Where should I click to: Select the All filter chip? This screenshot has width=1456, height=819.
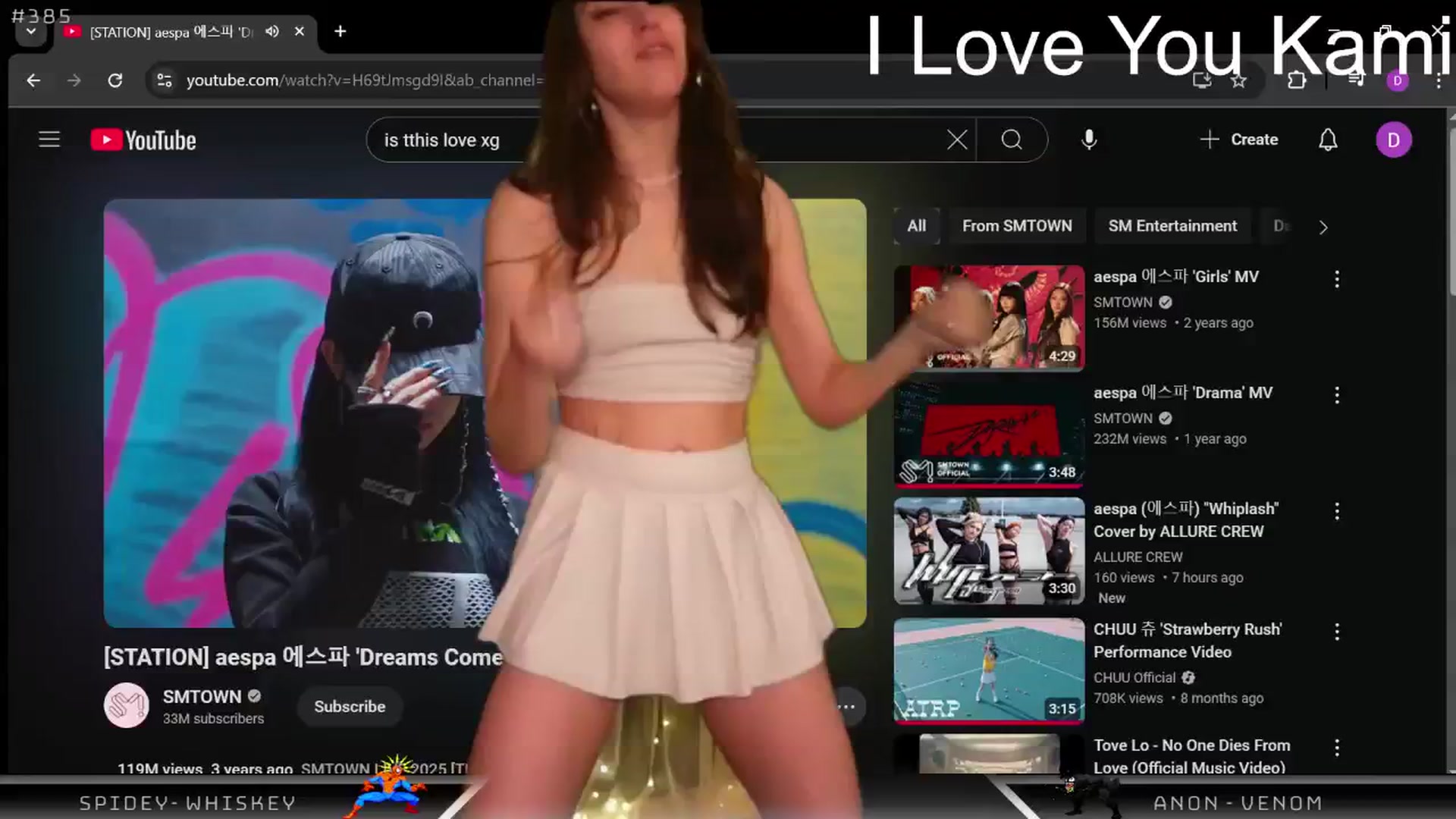tap(917, 226)
